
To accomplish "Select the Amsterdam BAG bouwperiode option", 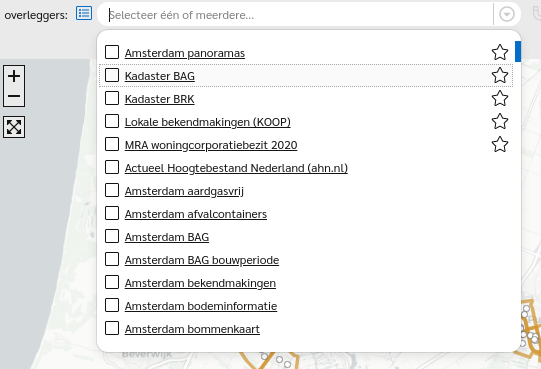I will pyautogui.click(x=202, y=260).
